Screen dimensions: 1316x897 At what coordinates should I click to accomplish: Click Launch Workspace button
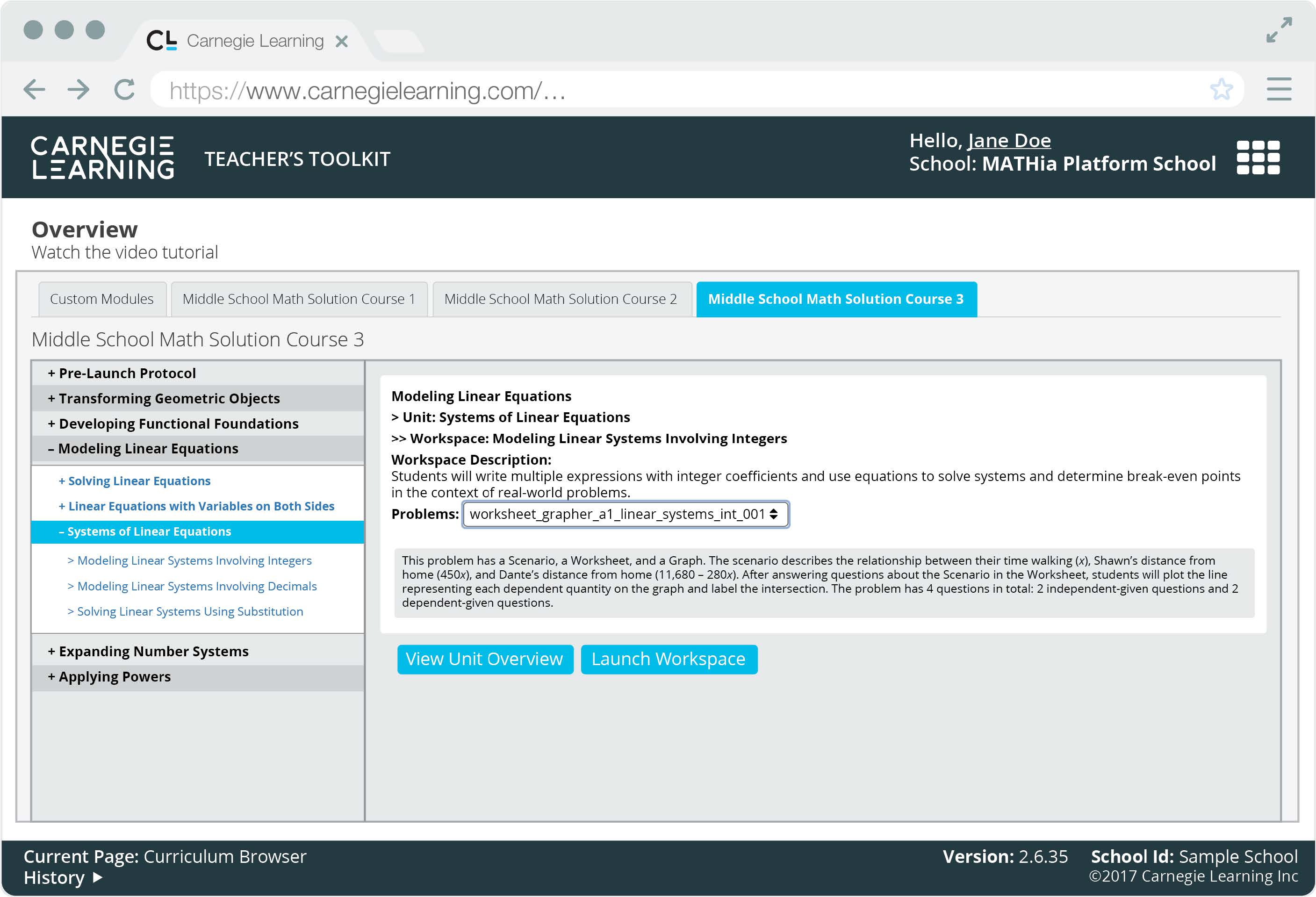(x=669, y=659)
